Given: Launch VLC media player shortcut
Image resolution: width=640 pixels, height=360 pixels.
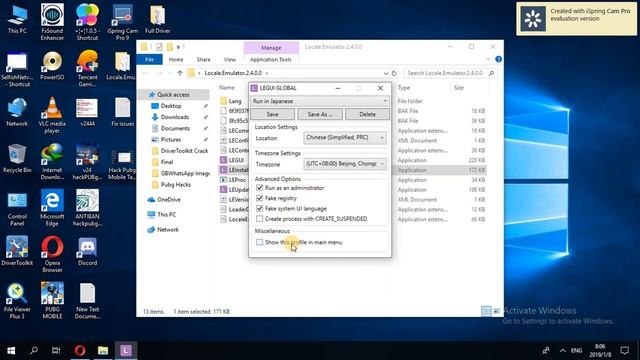Looking at the screenshot, I should coord(52,115).
